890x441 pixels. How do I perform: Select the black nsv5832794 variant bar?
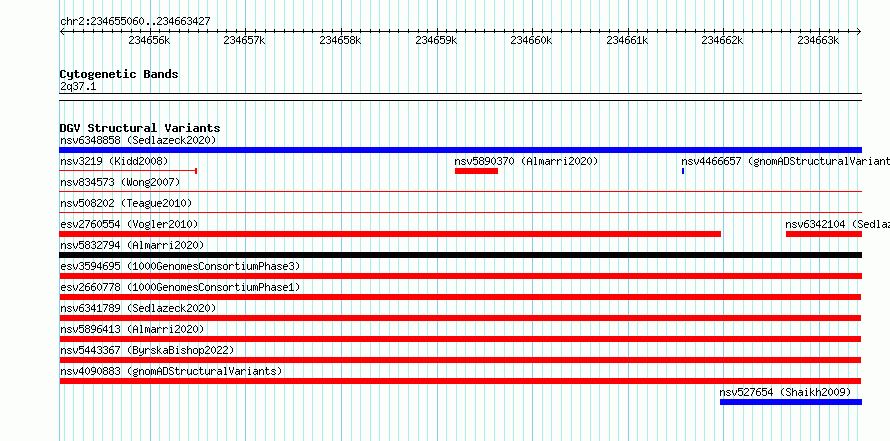pos(460,255)
